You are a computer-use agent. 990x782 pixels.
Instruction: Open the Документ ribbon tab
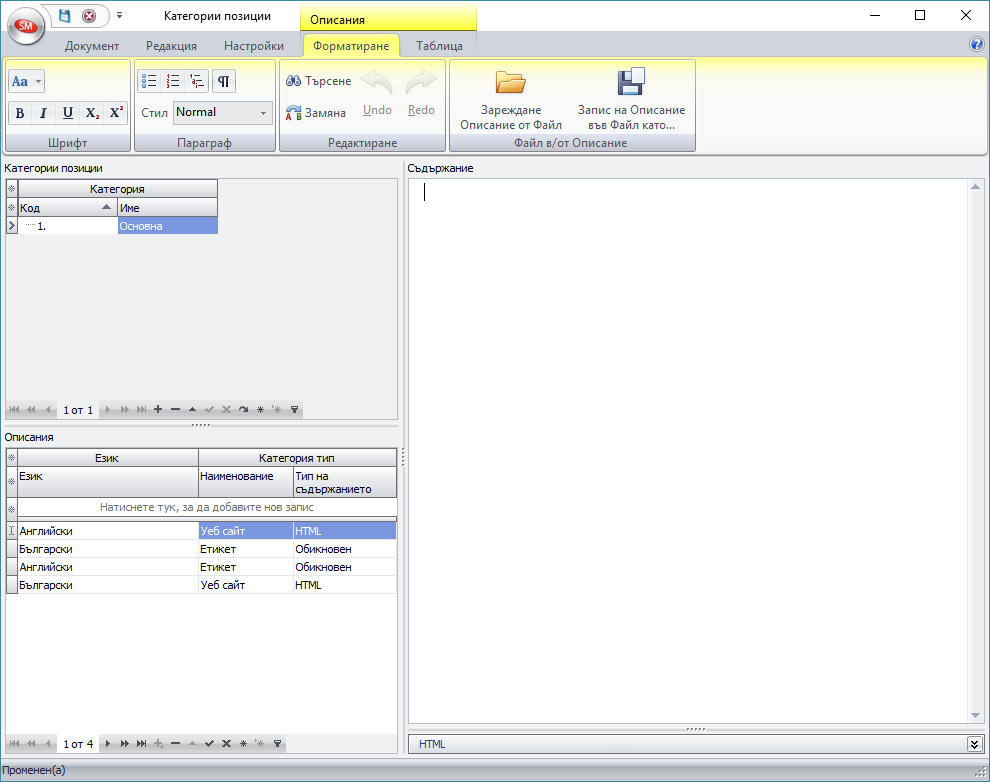pyautogui.click(x=92, y=45)
